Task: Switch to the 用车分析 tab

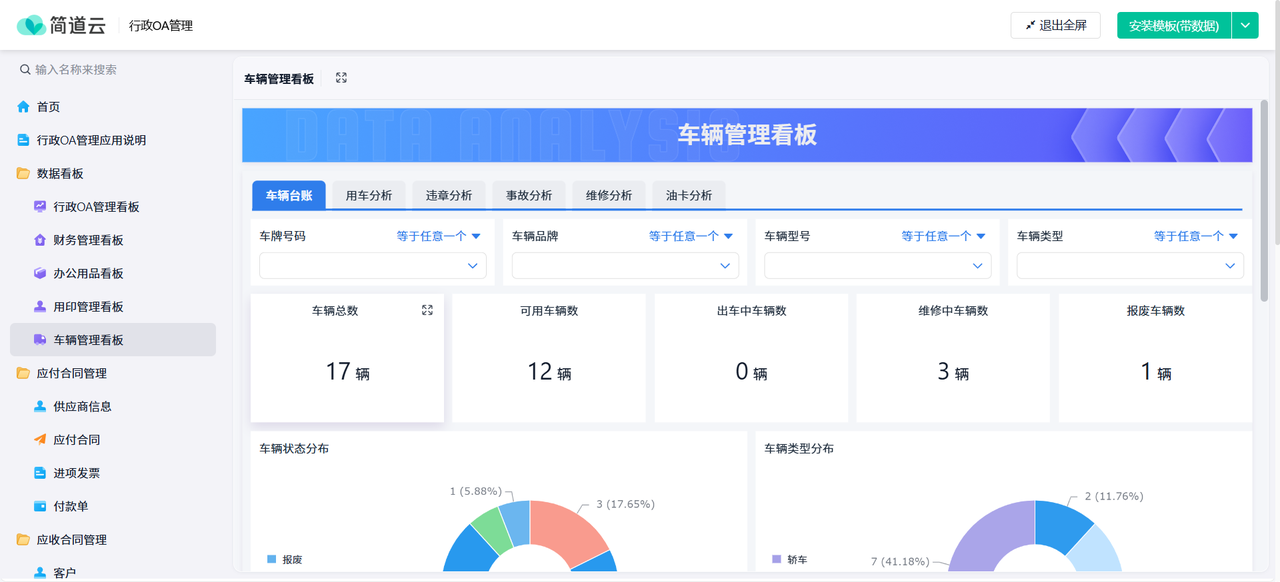Action: tap(369, 195)
